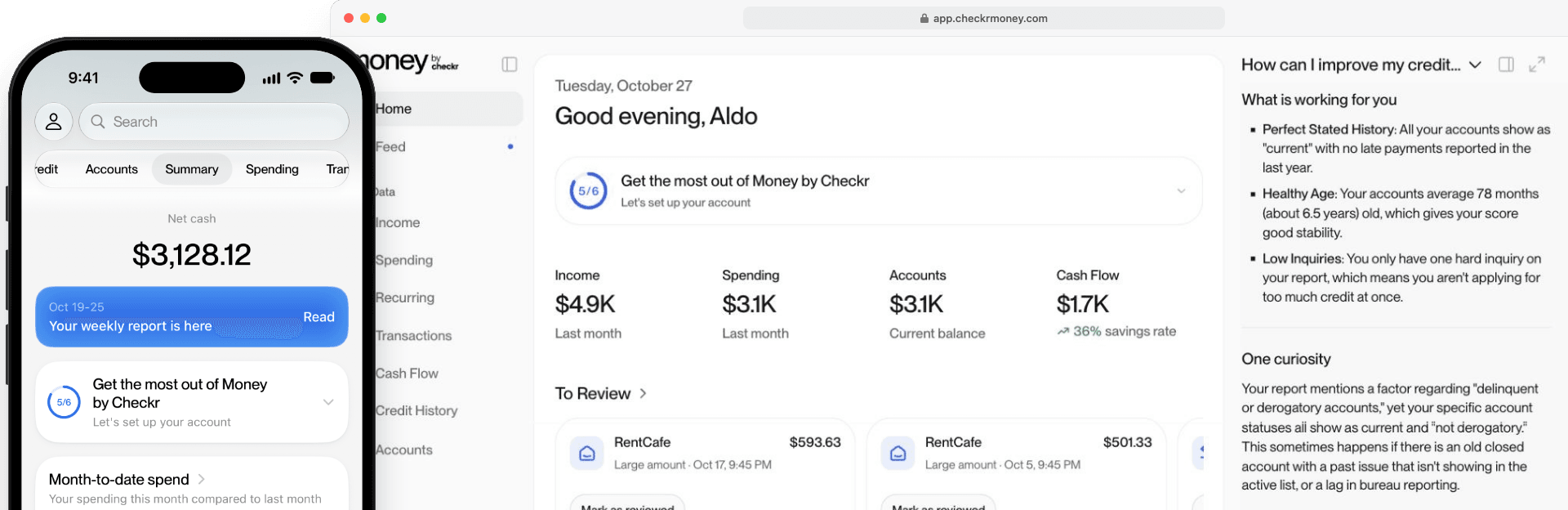Select the Summary tab on the phone
This screenshot has width=1568, height=510.
[192, 169]
